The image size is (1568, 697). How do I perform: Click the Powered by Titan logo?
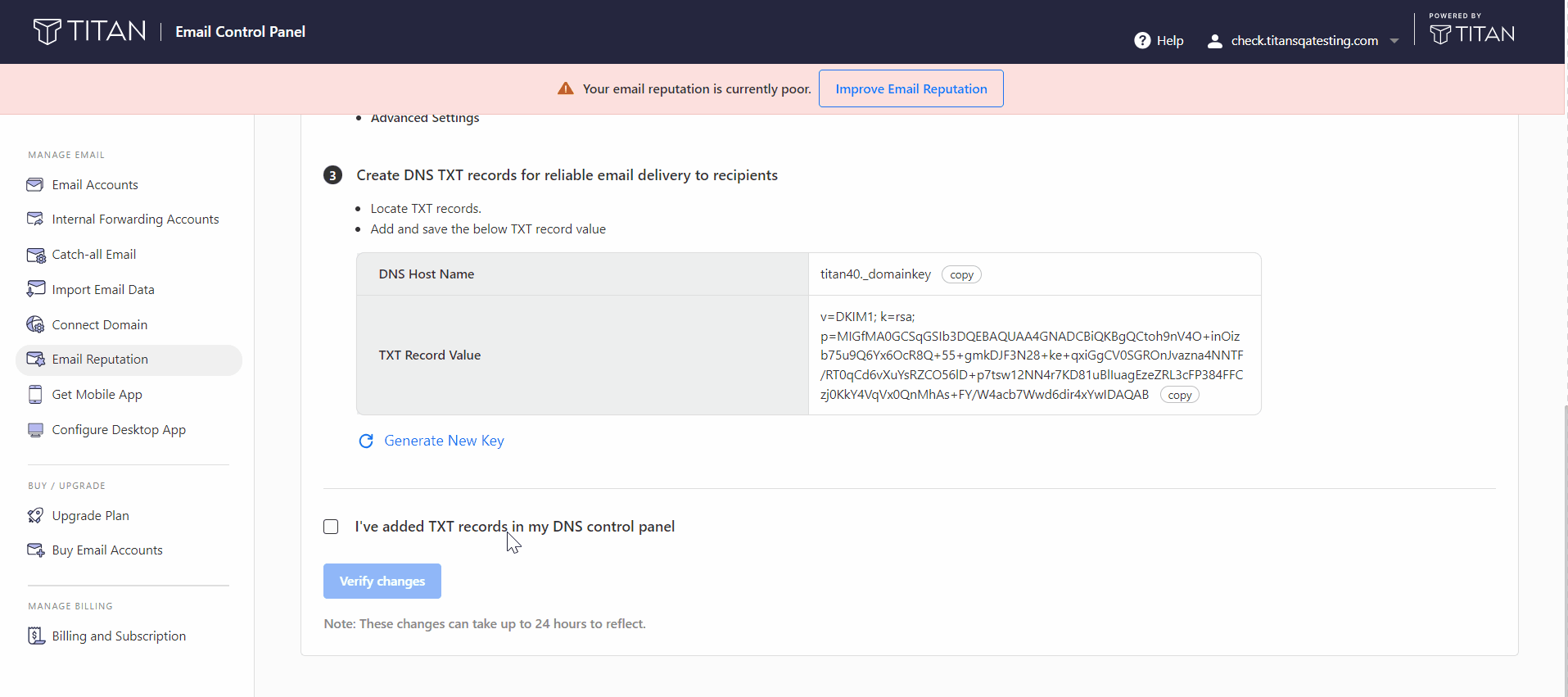pyautogui.click(x=1472, y=29)
